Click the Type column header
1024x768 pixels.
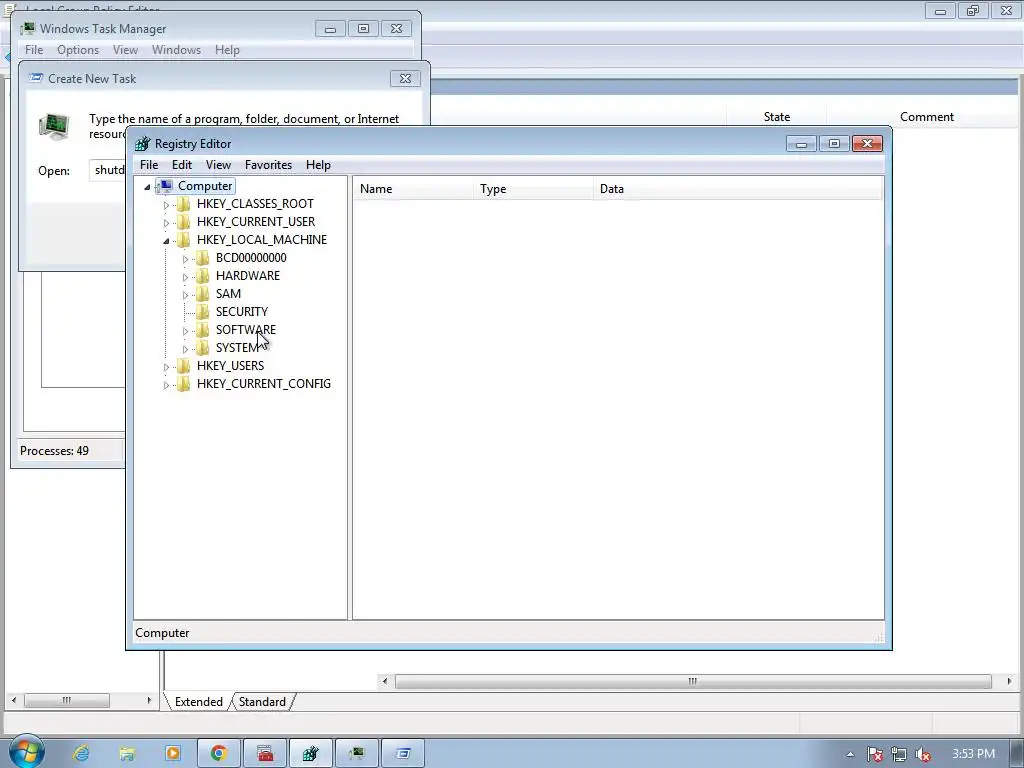[534, 189]
